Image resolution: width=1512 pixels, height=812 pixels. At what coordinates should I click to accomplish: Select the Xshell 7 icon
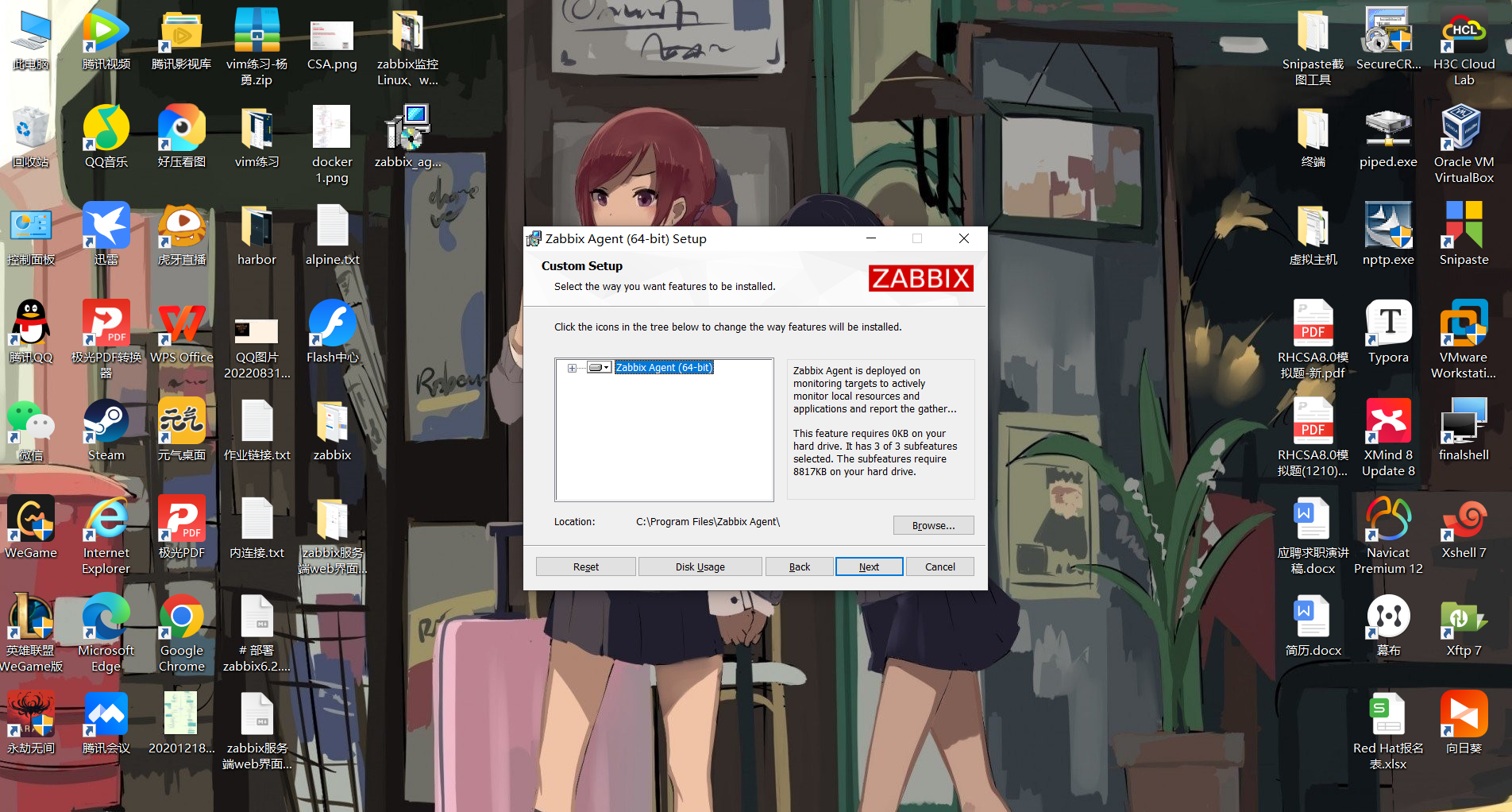1464,528
